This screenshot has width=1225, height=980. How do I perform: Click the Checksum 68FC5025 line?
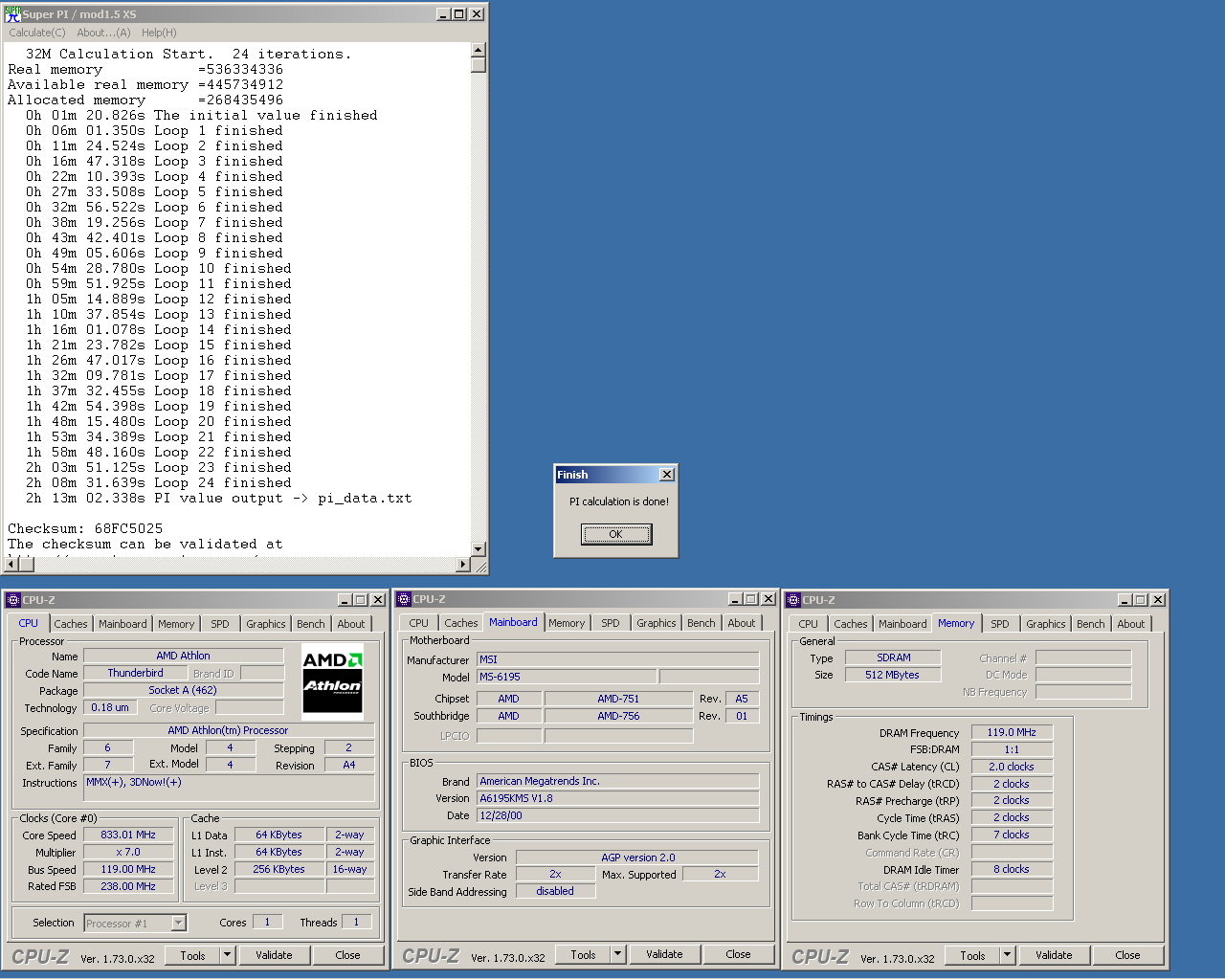[x=85, y=528]
